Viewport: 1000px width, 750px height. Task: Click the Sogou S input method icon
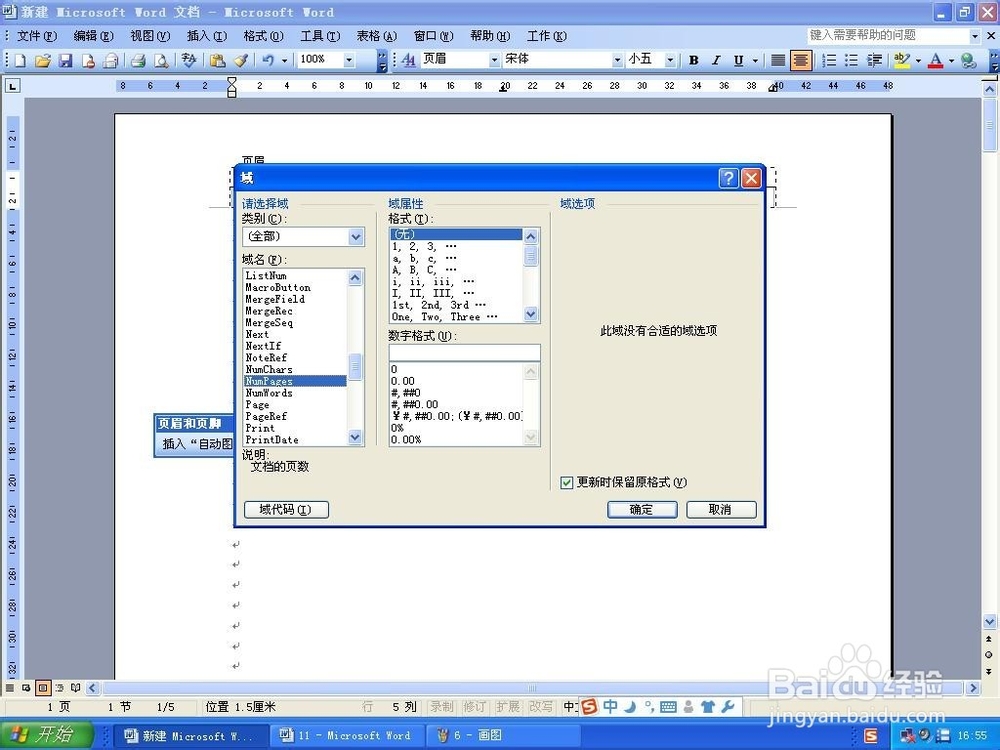589,706
